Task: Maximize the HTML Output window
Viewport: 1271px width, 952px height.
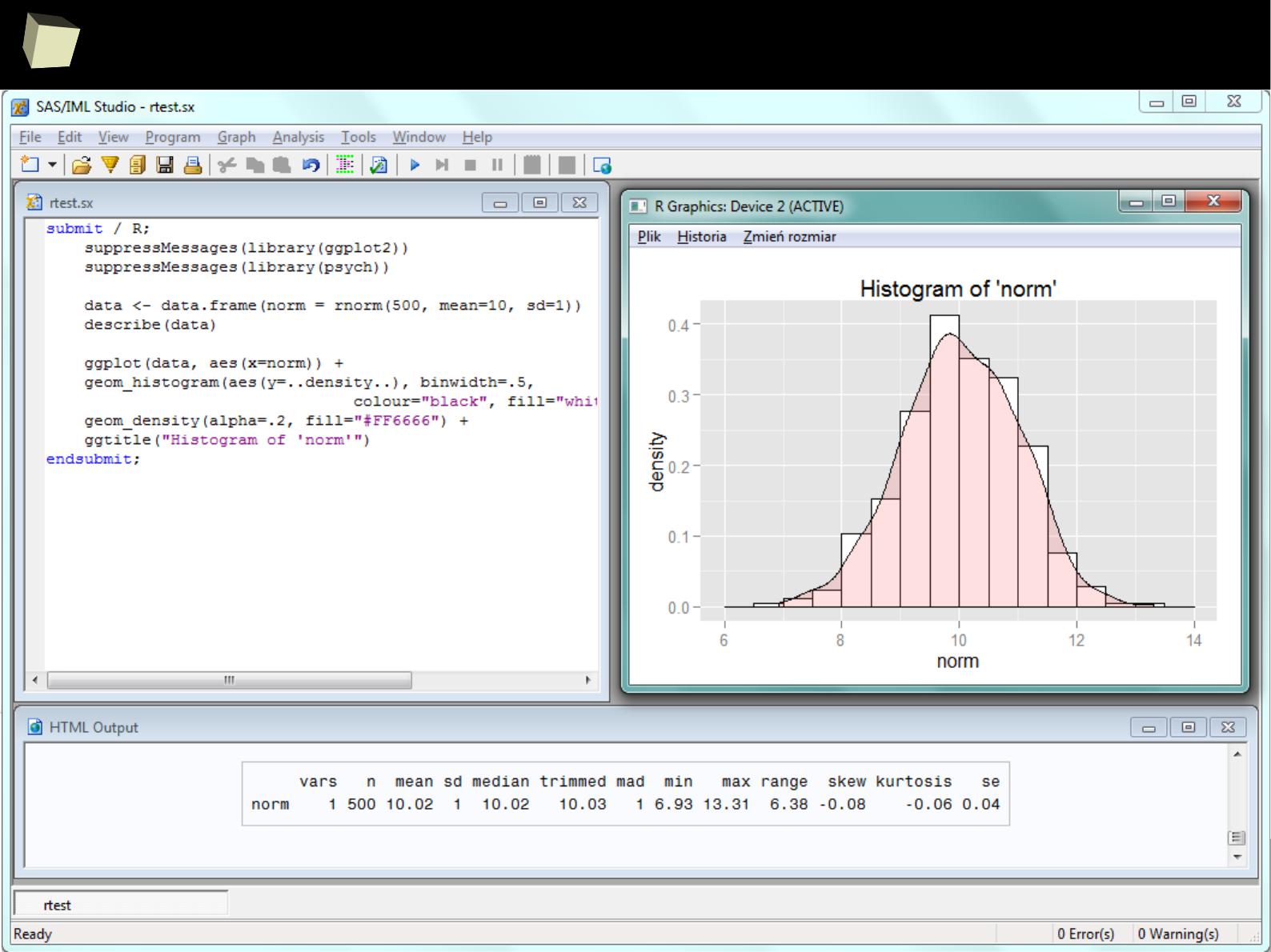Action: (x=1189, y=727)
